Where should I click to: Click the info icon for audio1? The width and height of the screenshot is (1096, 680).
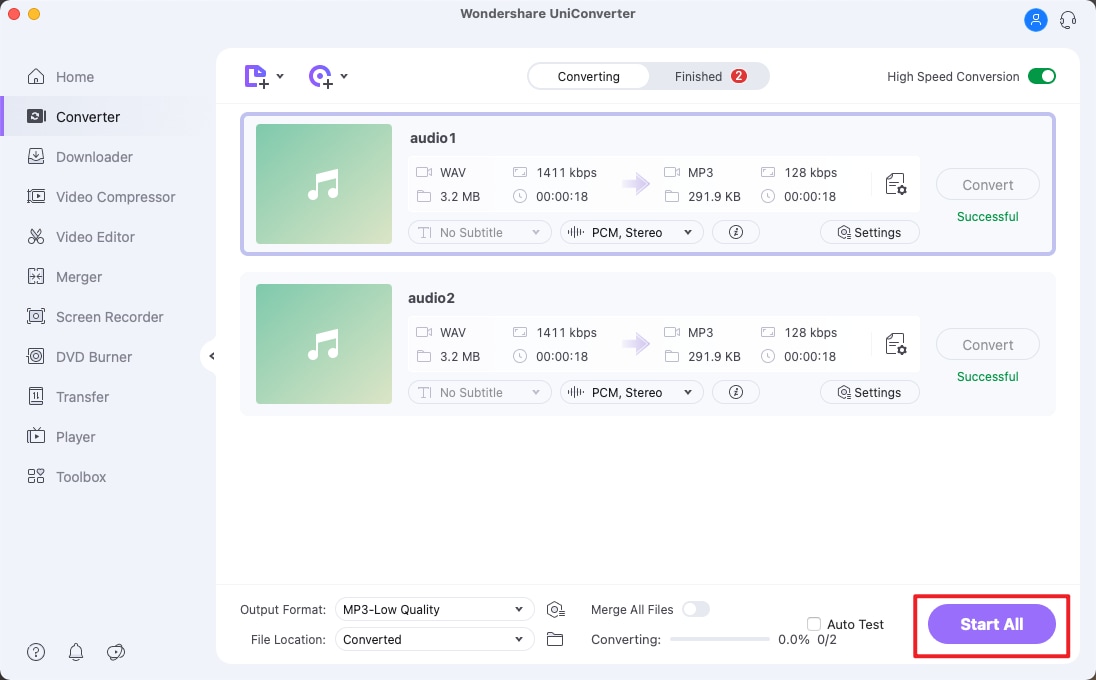[735, 232]
